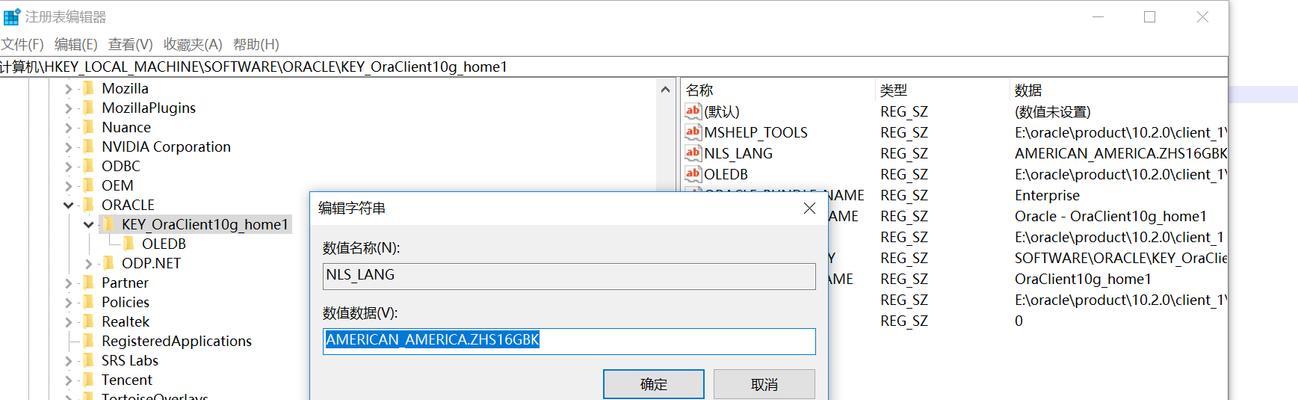This screenshot has width=1298, height=400.
Task: Click the MSHELP_TOOLS string value icon
Action: (x=693, y=132)
